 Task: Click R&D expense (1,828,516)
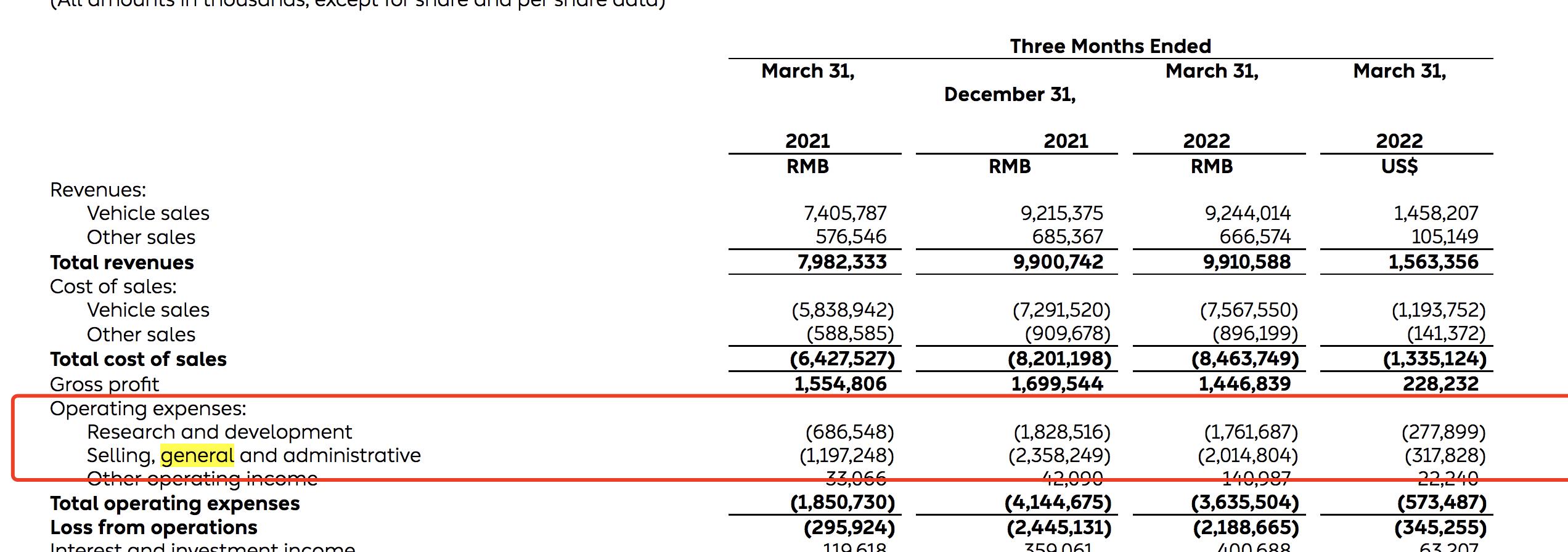(1063, 432)
